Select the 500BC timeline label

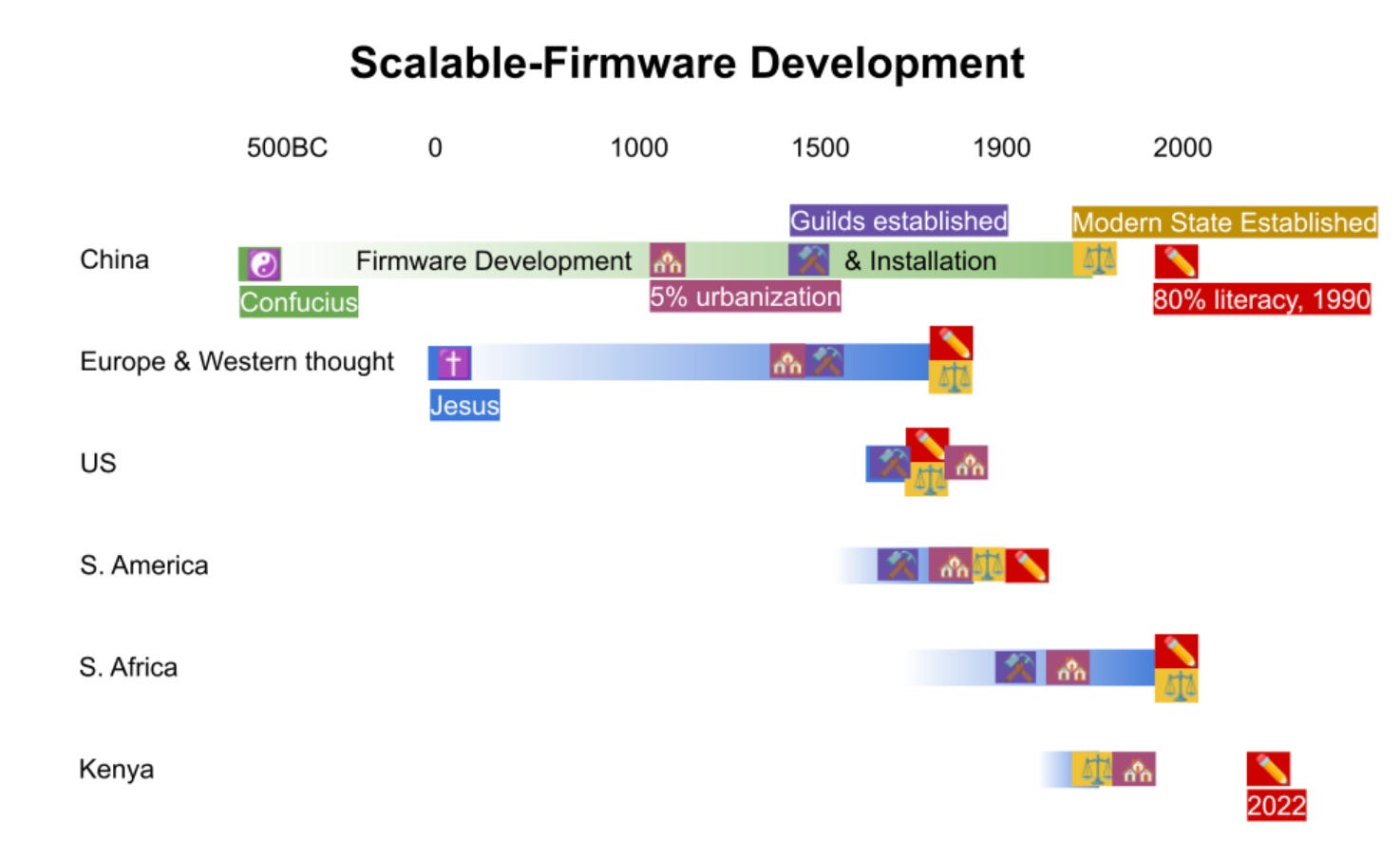pos(287,147)
